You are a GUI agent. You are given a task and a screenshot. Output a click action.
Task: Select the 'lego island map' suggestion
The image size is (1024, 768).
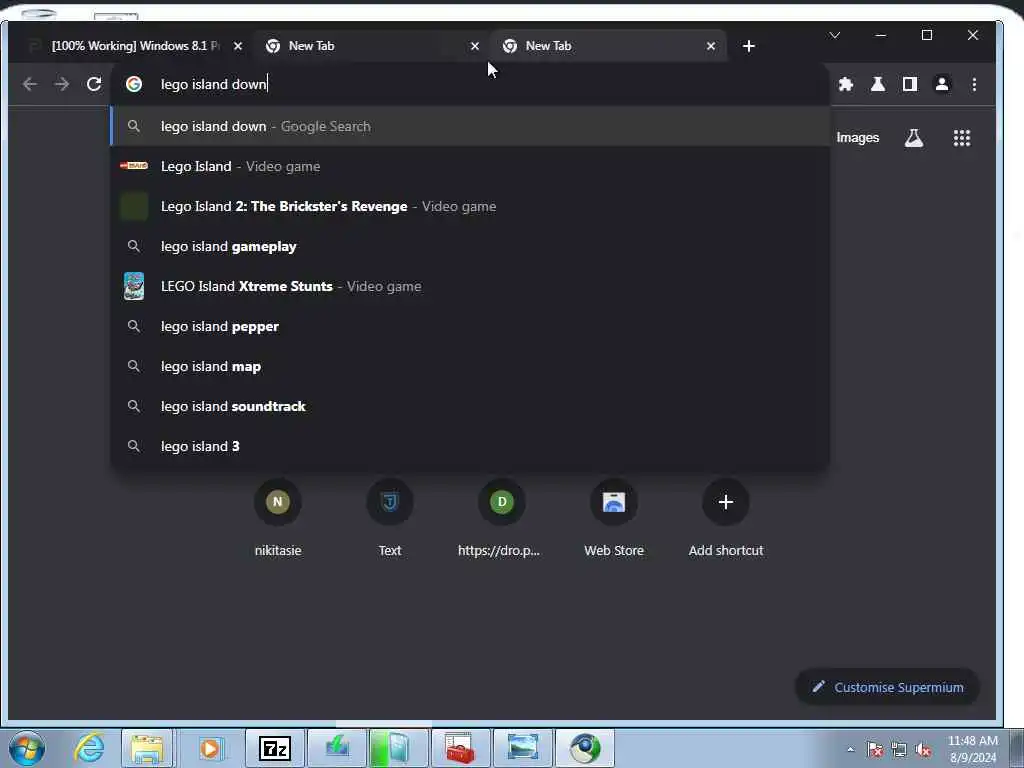470,366
